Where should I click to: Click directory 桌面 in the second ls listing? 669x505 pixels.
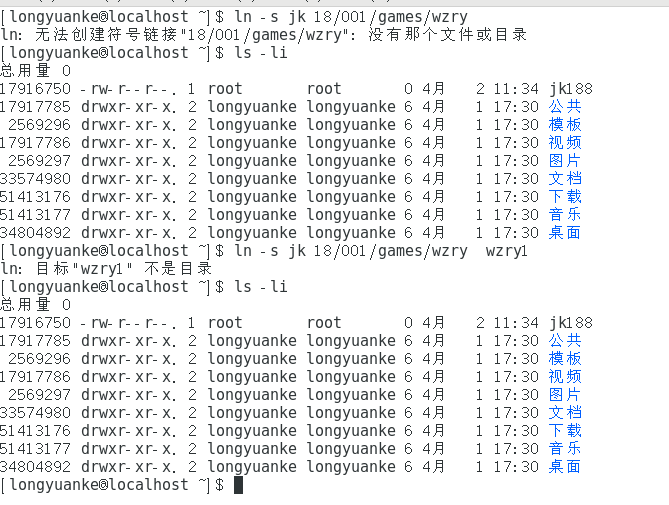click(x=565, y=467)
